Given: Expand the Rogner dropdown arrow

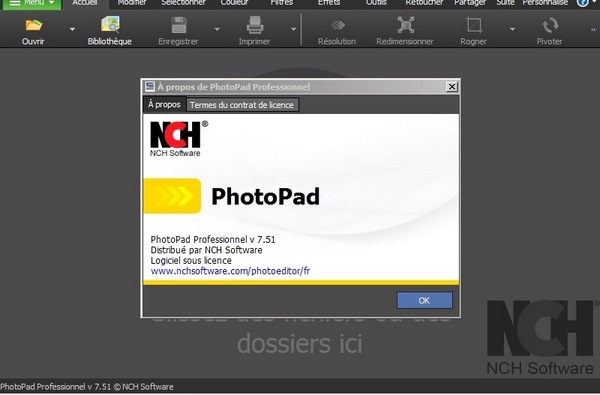Looking at the screenshot, I should point(512,29).
